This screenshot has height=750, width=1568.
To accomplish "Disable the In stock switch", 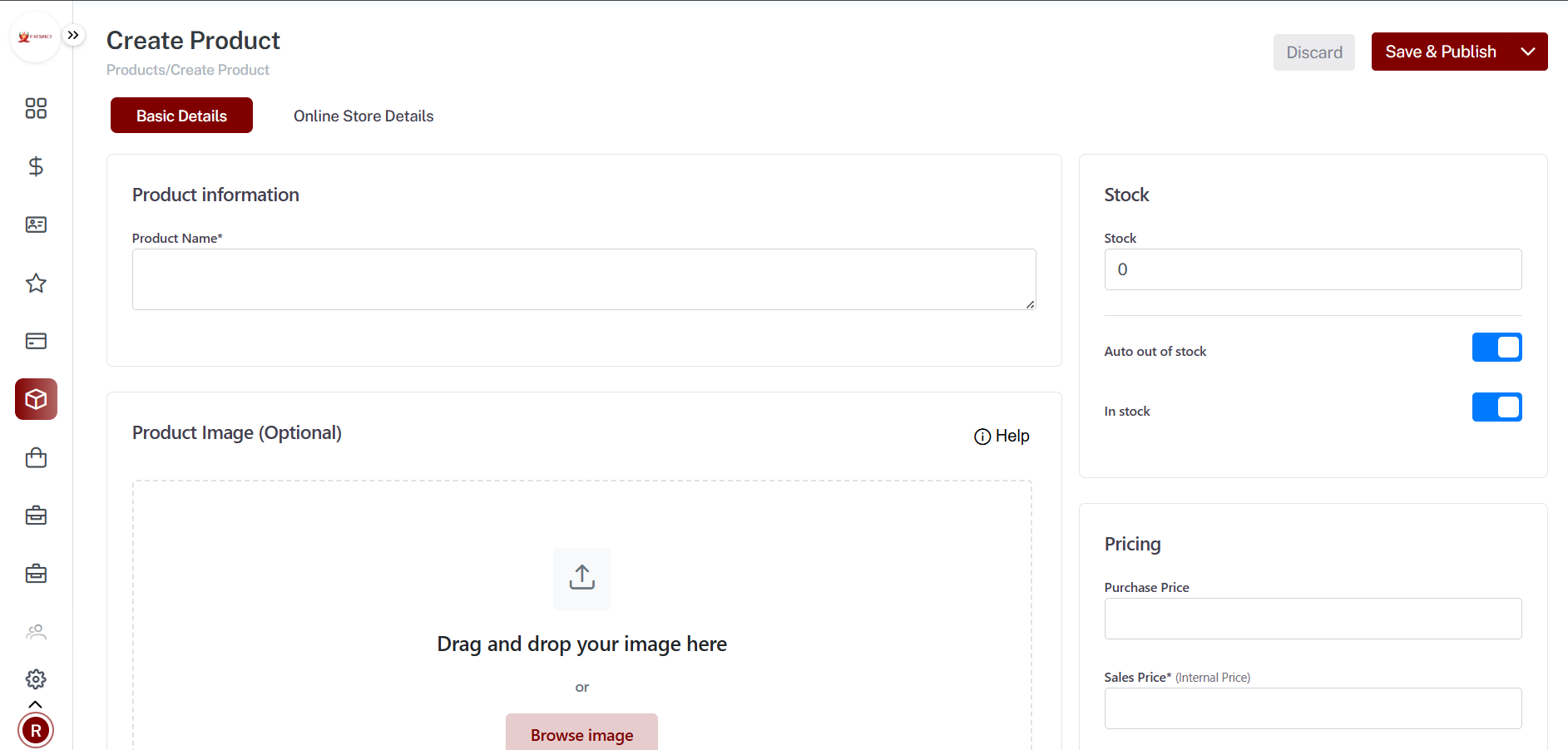I will pyautogui.click(x=1496, y=407).
